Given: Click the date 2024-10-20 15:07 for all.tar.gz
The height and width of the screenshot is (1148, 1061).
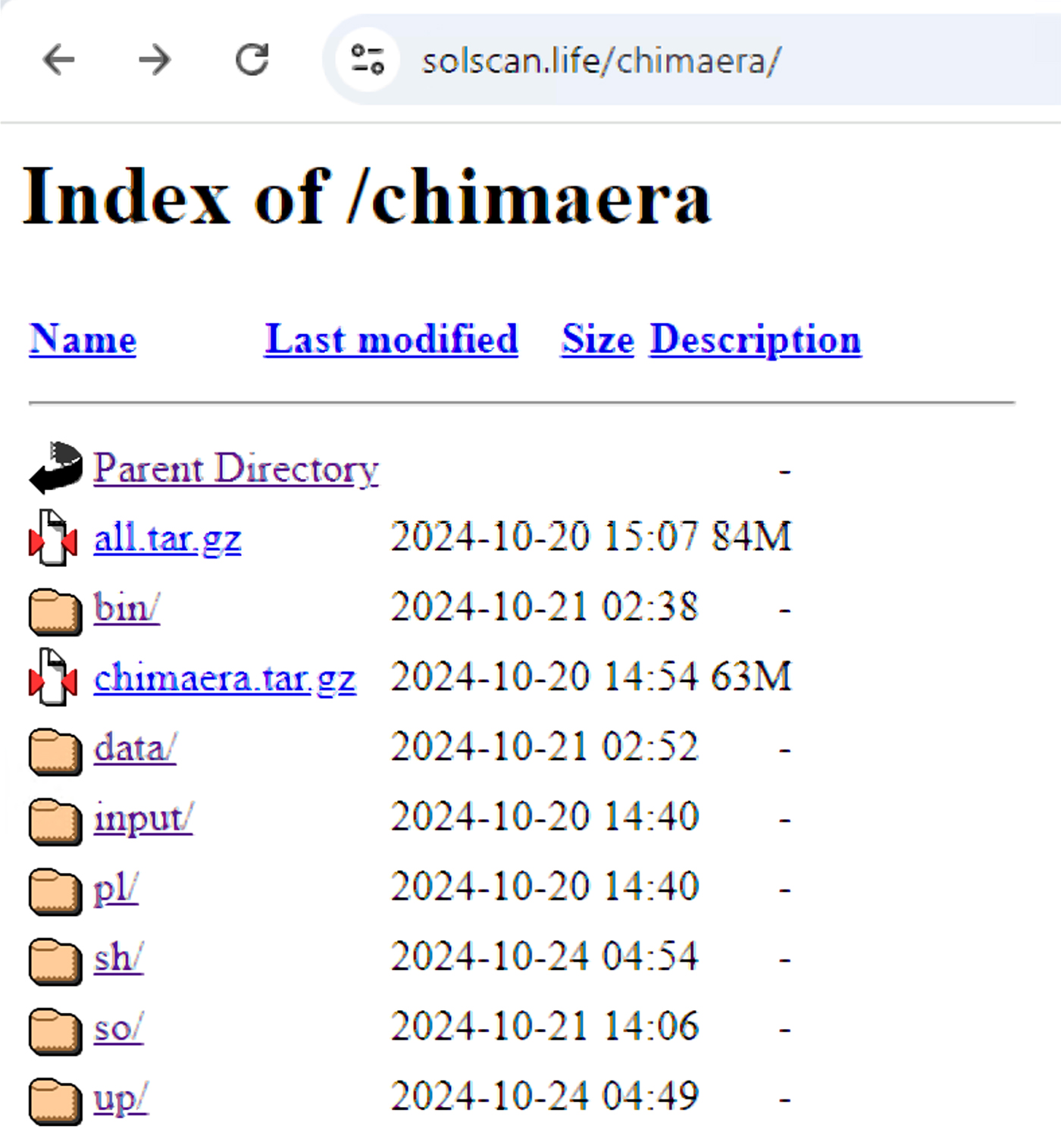Looking at the screenshot, I should [x=544, y=537].
